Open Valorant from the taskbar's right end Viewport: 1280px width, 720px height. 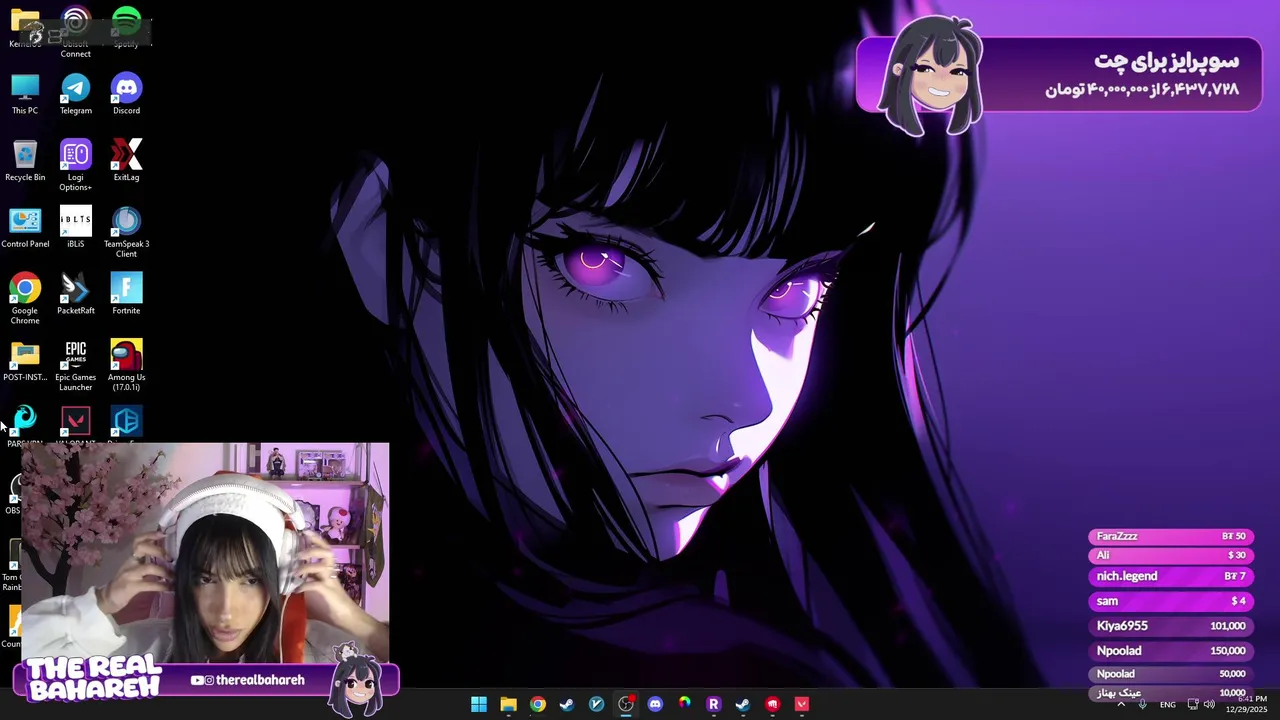(802, 704)
